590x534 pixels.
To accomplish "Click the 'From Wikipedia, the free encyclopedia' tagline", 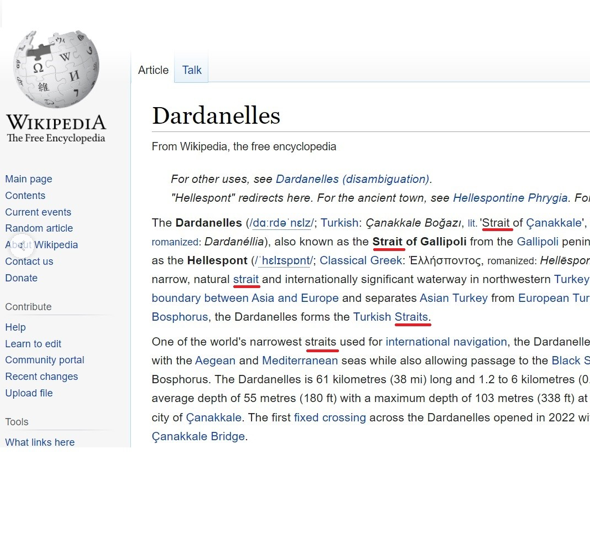I will pos(244,146).
